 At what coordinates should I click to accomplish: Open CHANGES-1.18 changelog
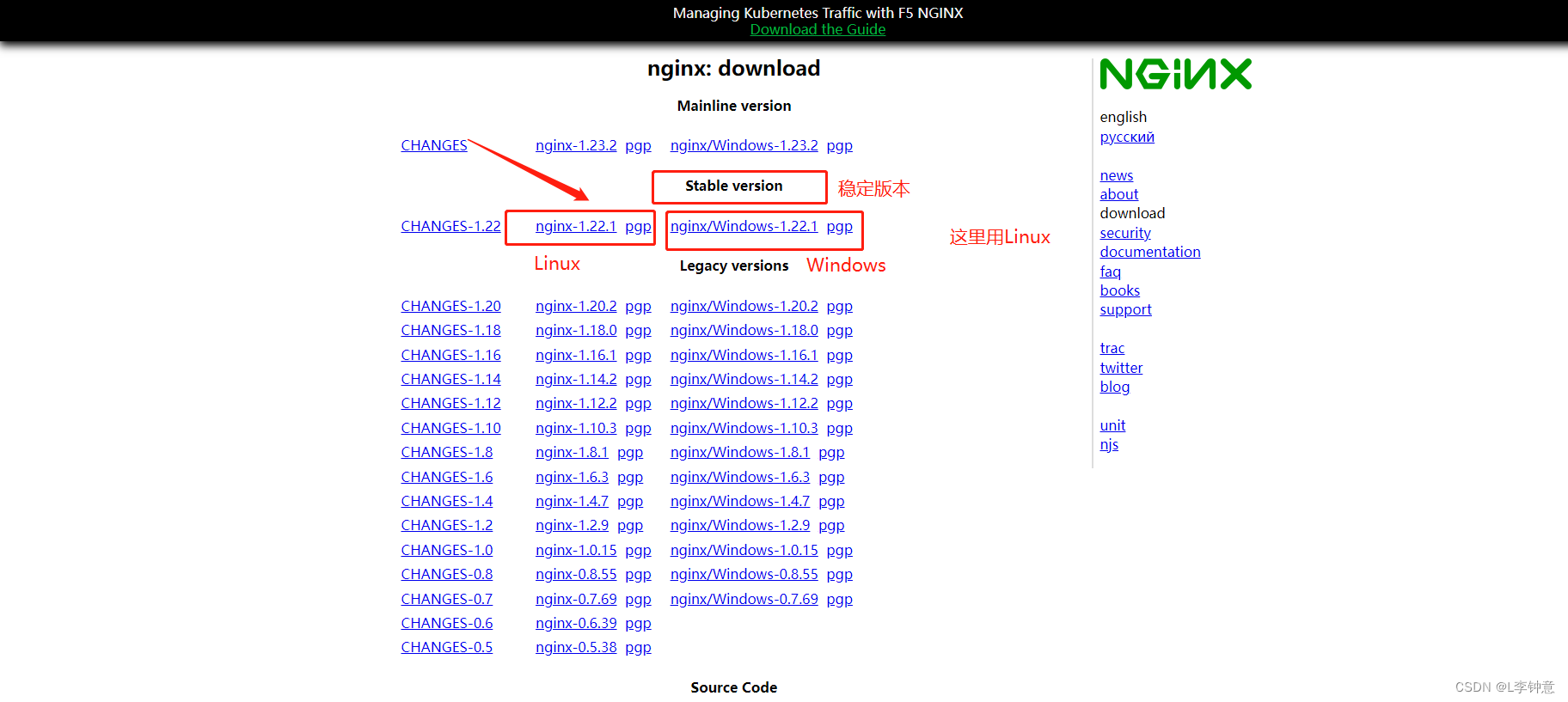pyautogui.click(x=450, y=330)
